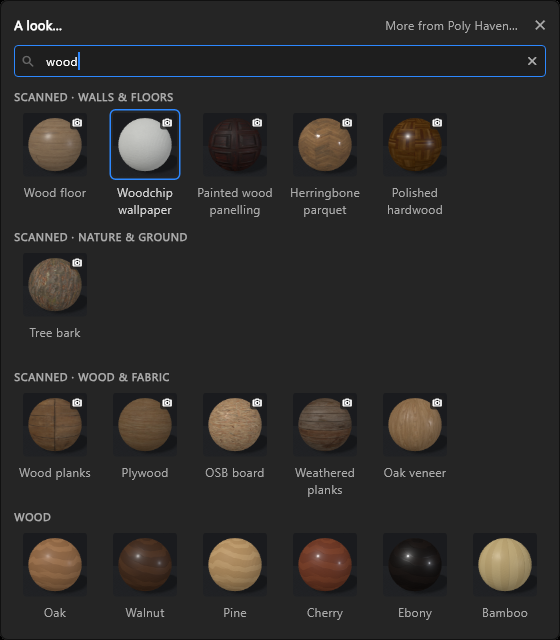This screenshot has width=560, height=640.
Task: Click camera badge on Weathered planks
Action: pos(347,402)
